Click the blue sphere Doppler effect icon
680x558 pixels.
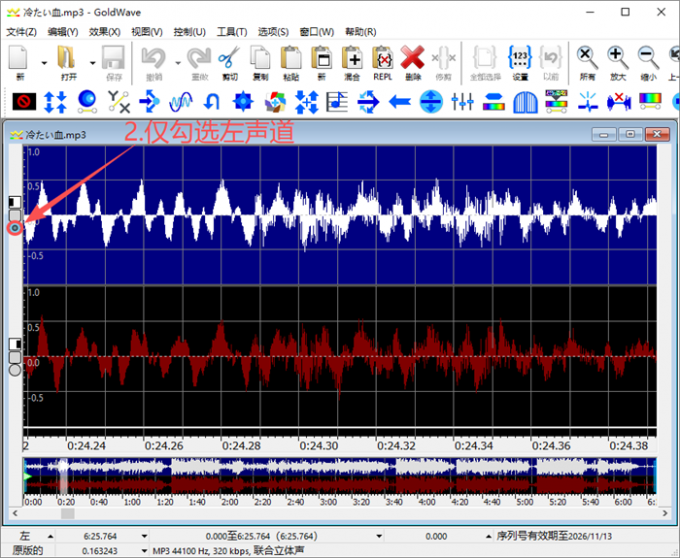87,102
